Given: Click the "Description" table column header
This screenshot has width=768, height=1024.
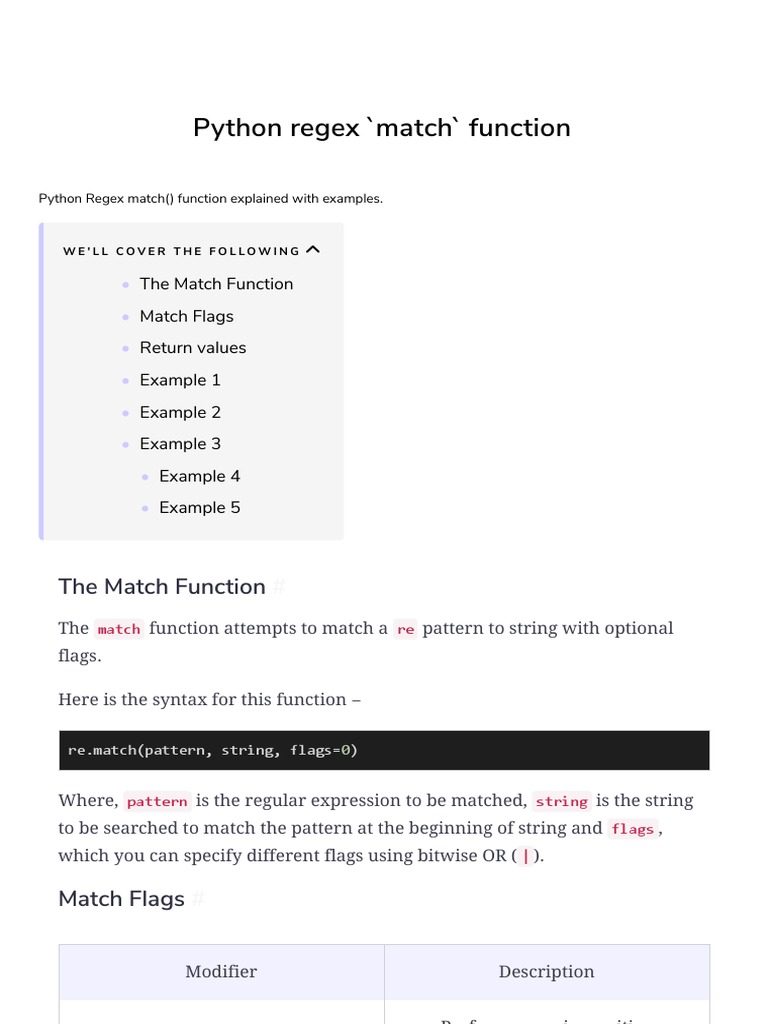Looking at the screenshot, I should (x=546, y=972).
